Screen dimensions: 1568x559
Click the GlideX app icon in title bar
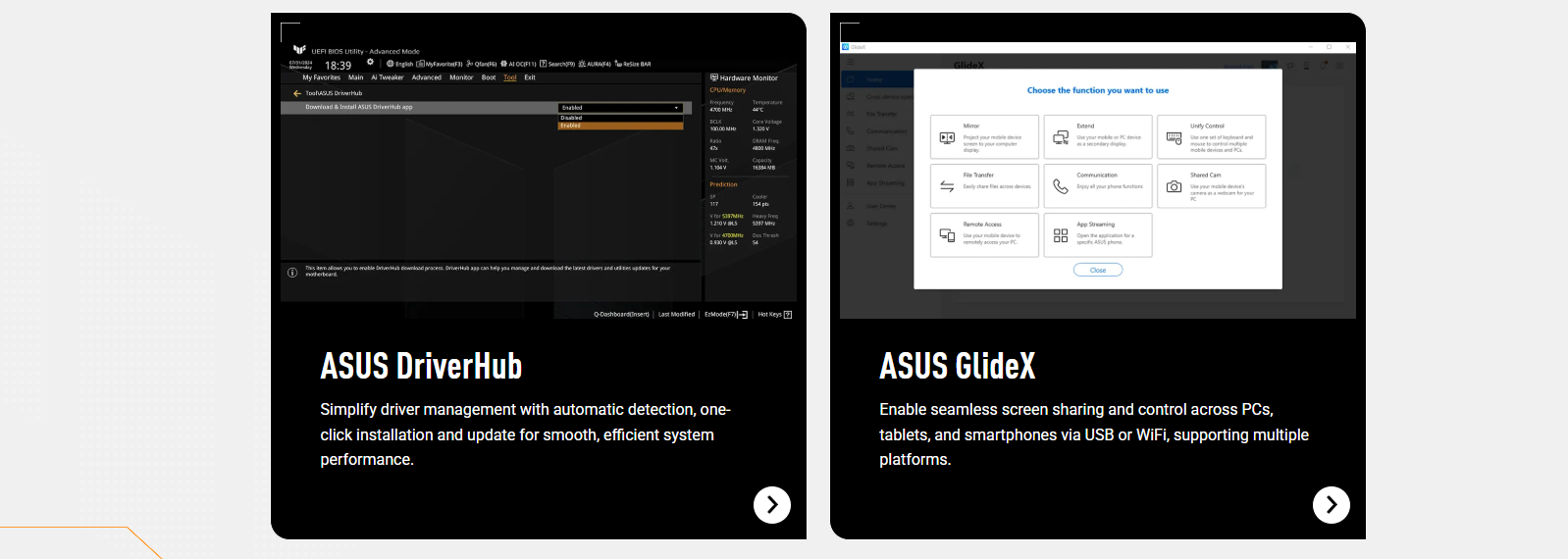coord(846,47)
